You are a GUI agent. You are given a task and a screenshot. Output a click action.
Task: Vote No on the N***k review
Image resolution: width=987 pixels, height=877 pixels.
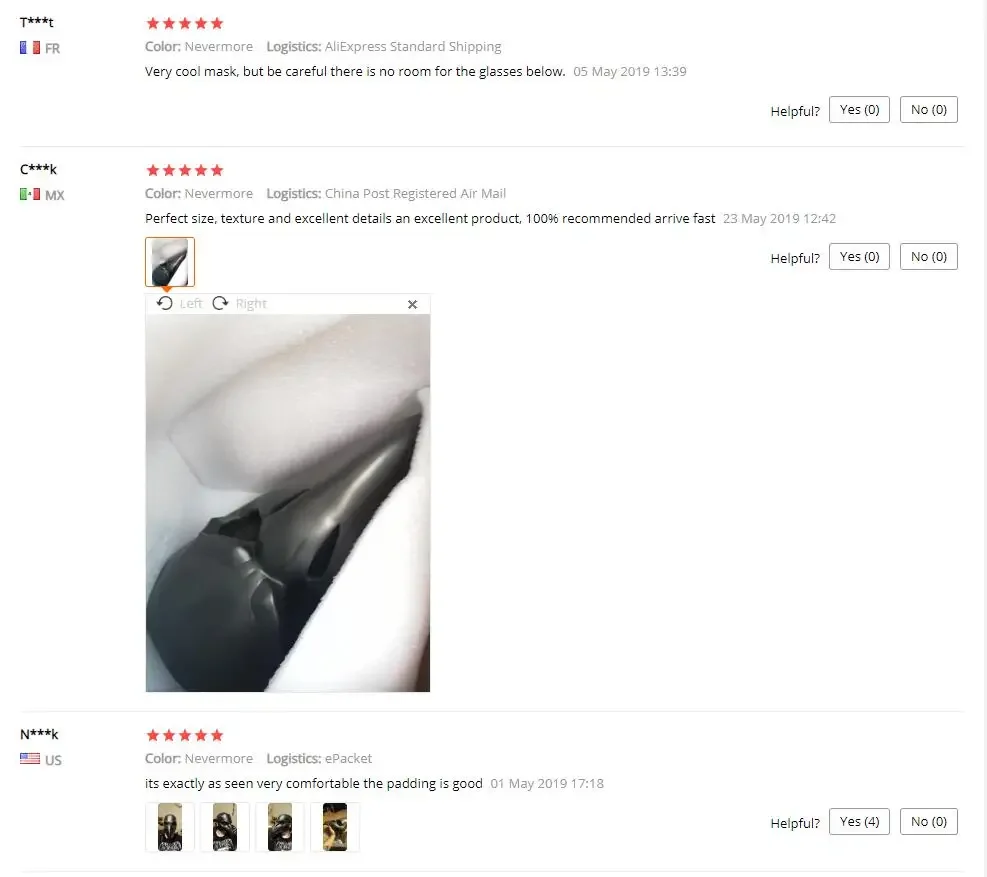coord(928,822)
